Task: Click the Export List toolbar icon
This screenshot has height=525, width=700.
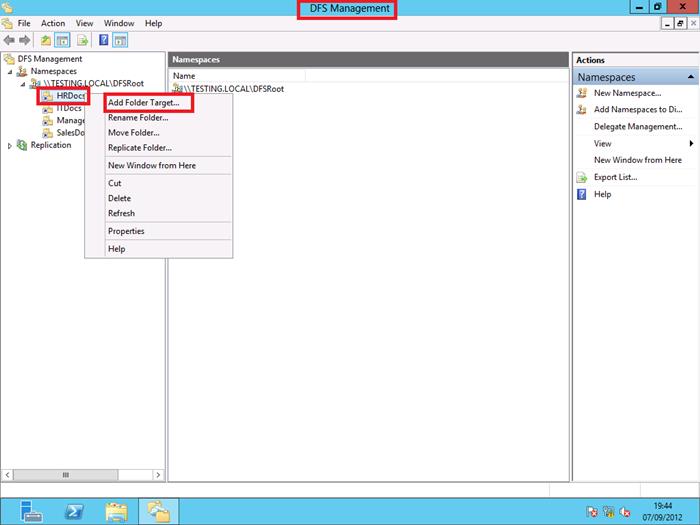Action: tap(83, 41)
